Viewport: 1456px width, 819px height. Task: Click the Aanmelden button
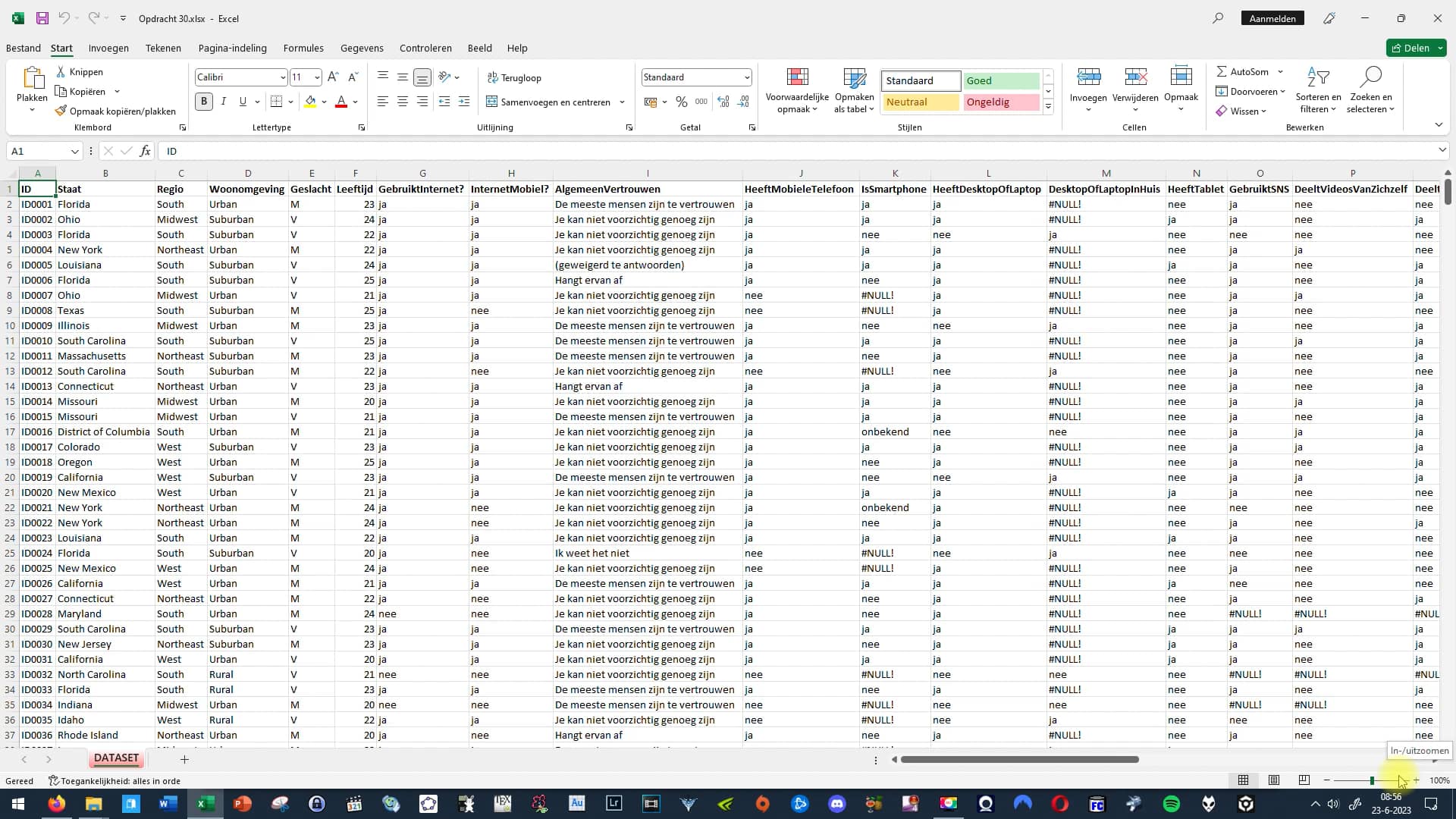click(x=1272, y=17)
